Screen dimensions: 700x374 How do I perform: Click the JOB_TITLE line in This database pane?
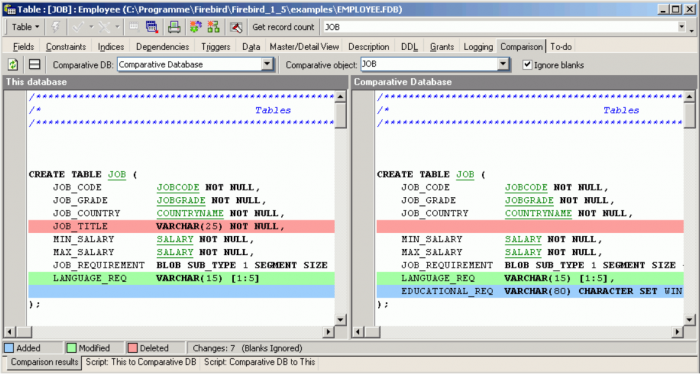pos(181,226)
